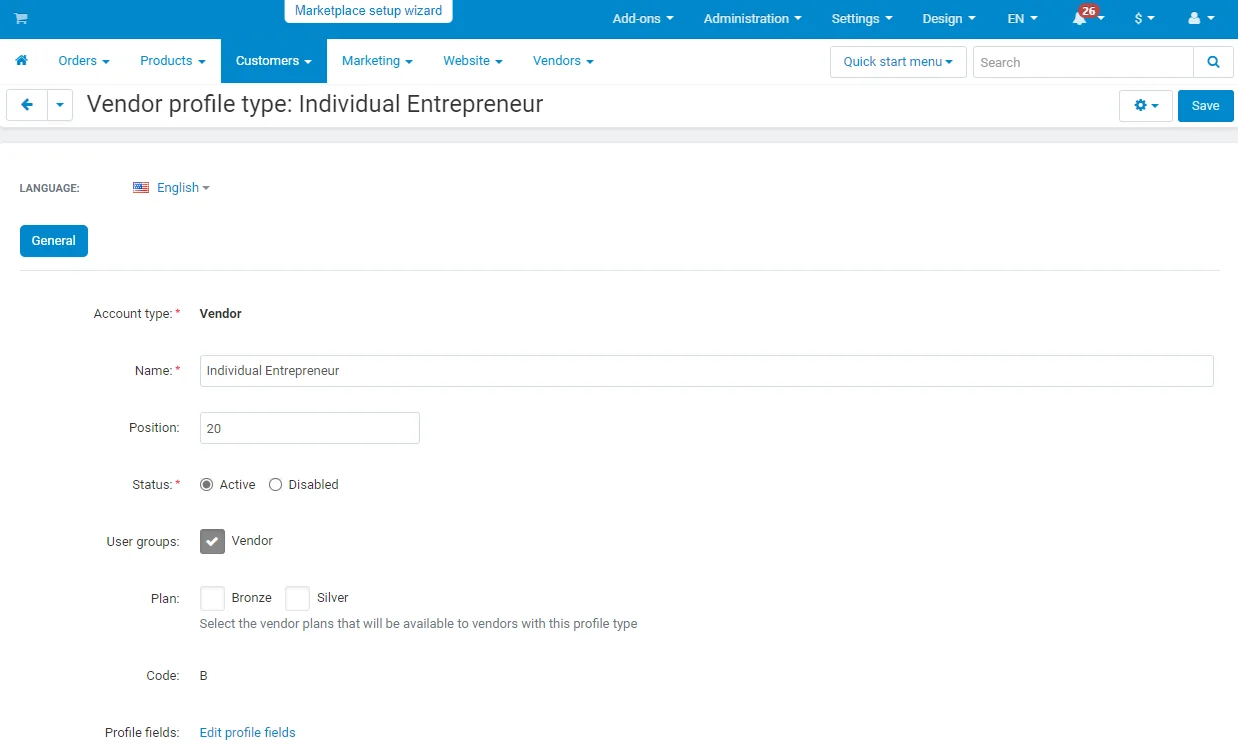Viewport: 1238px width, 755px height.
Task: Click the Code value B
Action: (204, 676)
